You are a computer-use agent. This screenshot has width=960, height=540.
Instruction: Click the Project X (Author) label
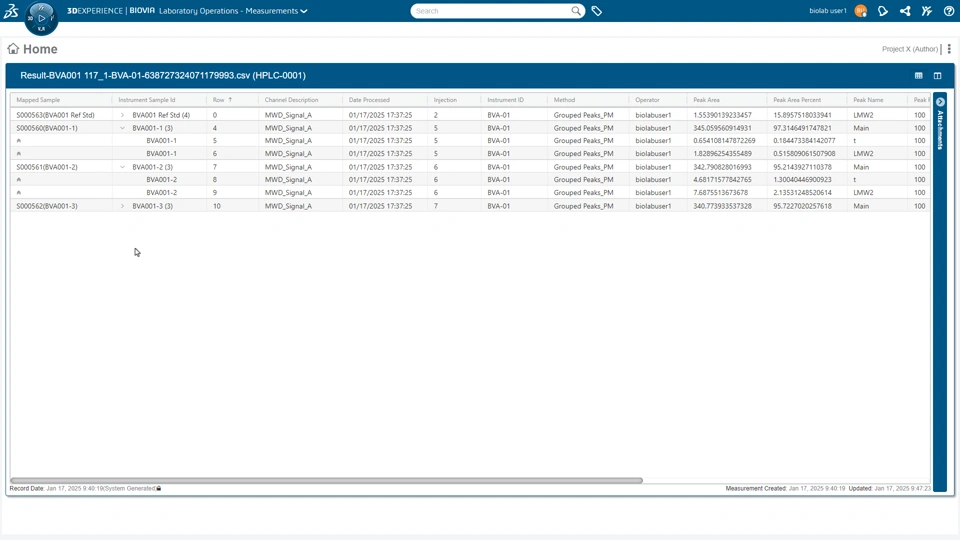point(910,49)
